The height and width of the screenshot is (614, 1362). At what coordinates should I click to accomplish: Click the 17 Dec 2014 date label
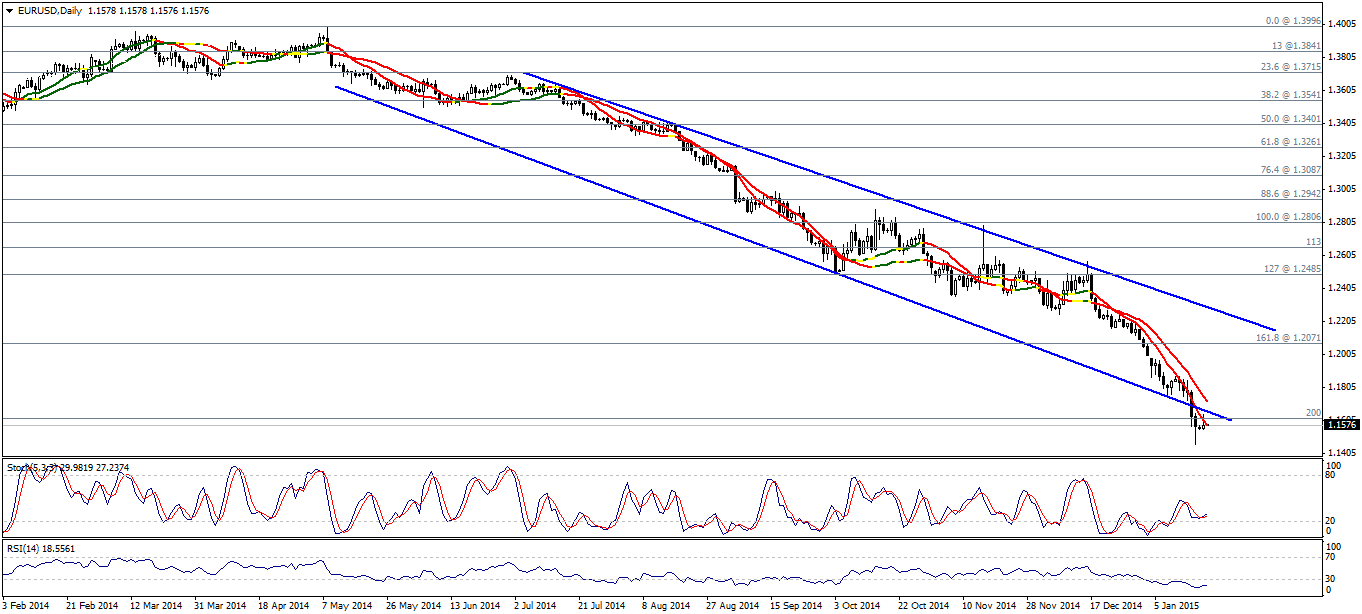(1115, 605)
